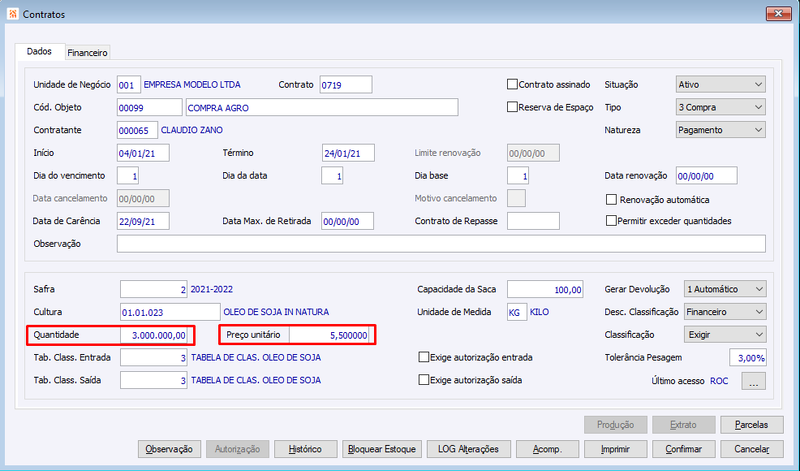Open the Histórico button

305,449
